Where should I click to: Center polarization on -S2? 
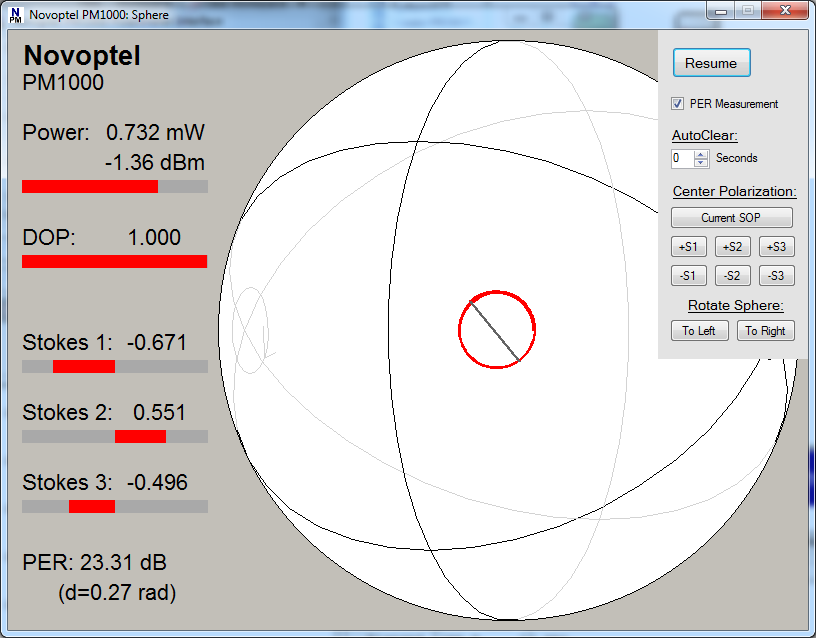tap(732, 276)
